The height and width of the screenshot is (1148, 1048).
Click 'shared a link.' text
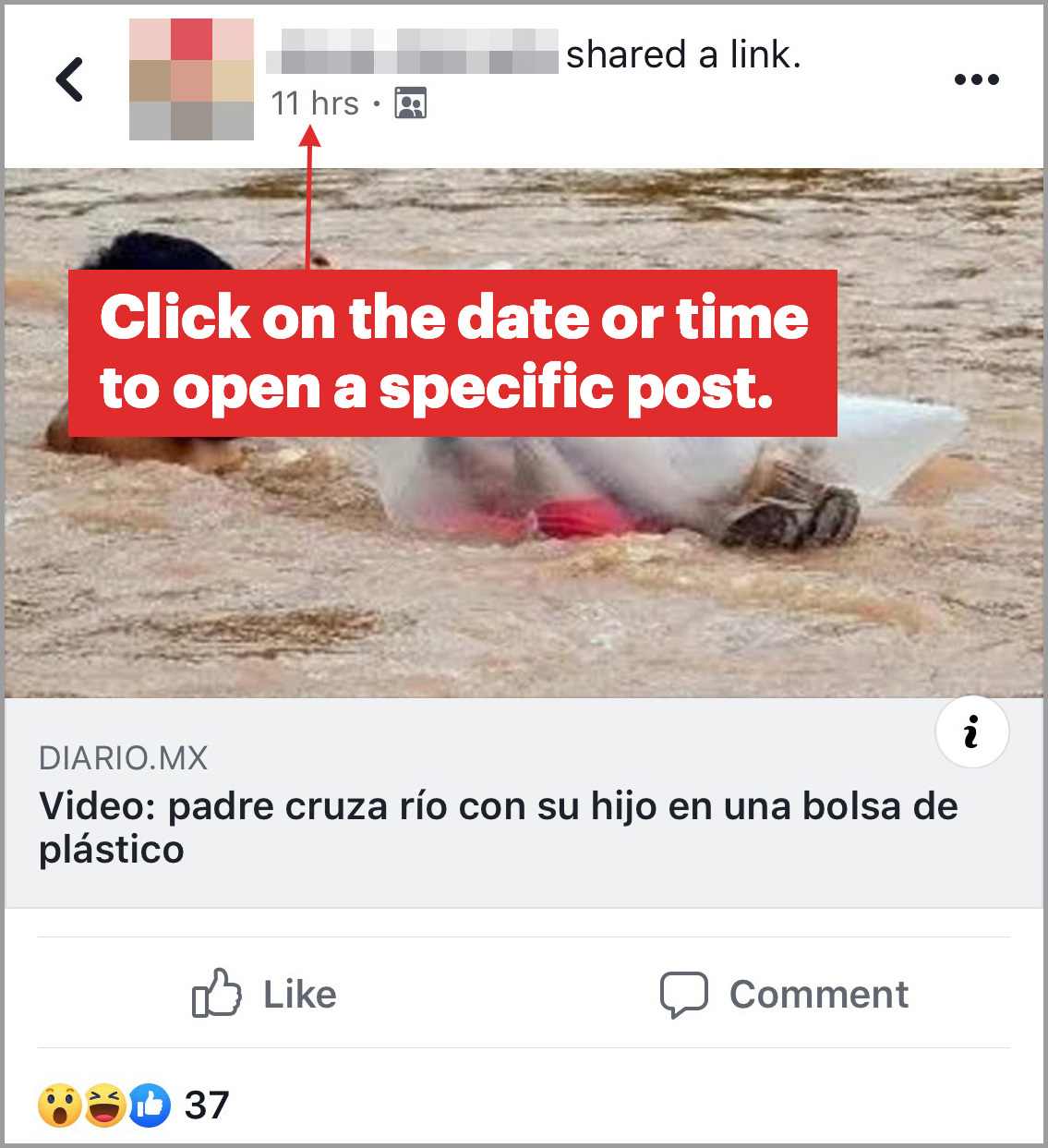[x=683, y=54]
